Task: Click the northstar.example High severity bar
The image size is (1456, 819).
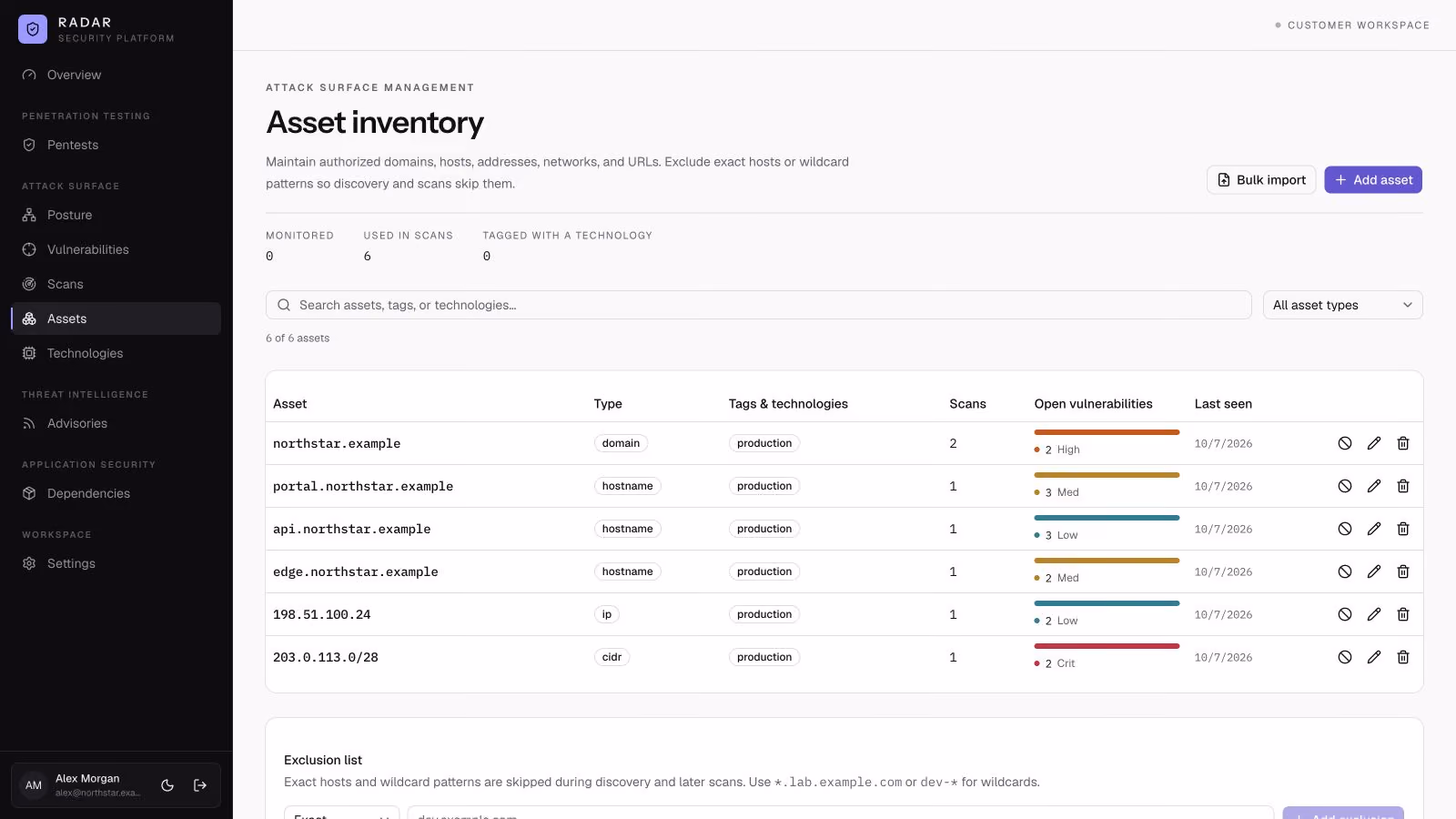Action: tap(1107, 432)
